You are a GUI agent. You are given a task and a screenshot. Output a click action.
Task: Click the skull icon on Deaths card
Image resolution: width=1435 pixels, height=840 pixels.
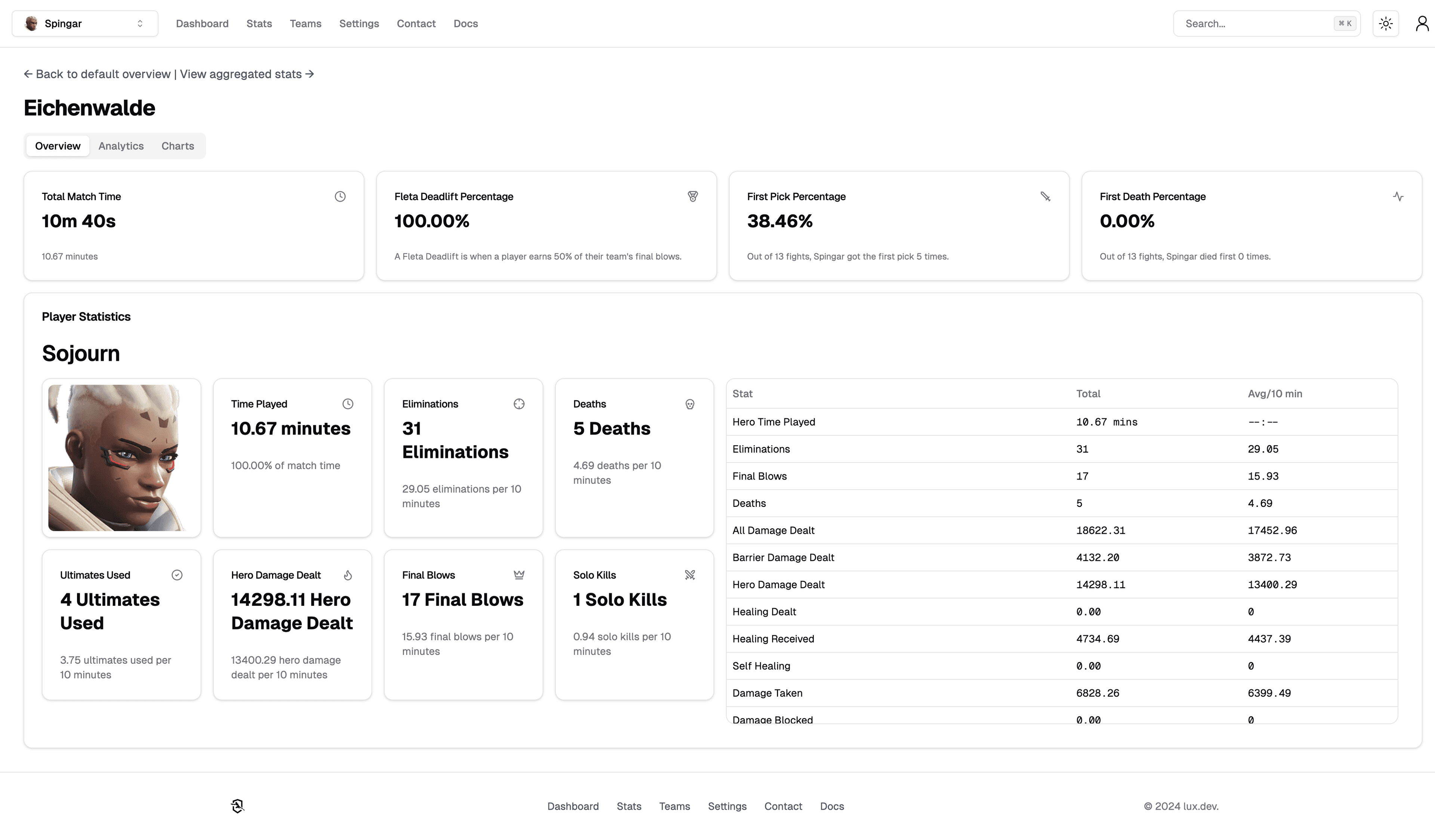click(689, 404)
